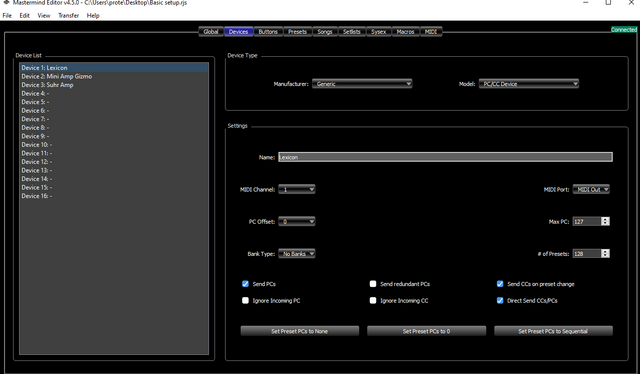
Task: Uncheck the Send PCs checkbox
Action: [245, 284]
